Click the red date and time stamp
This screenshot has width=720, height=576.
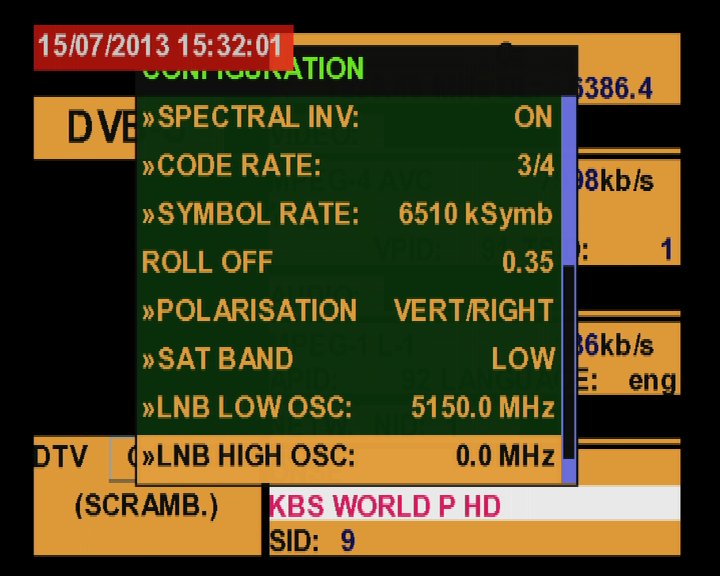(160, 47)
